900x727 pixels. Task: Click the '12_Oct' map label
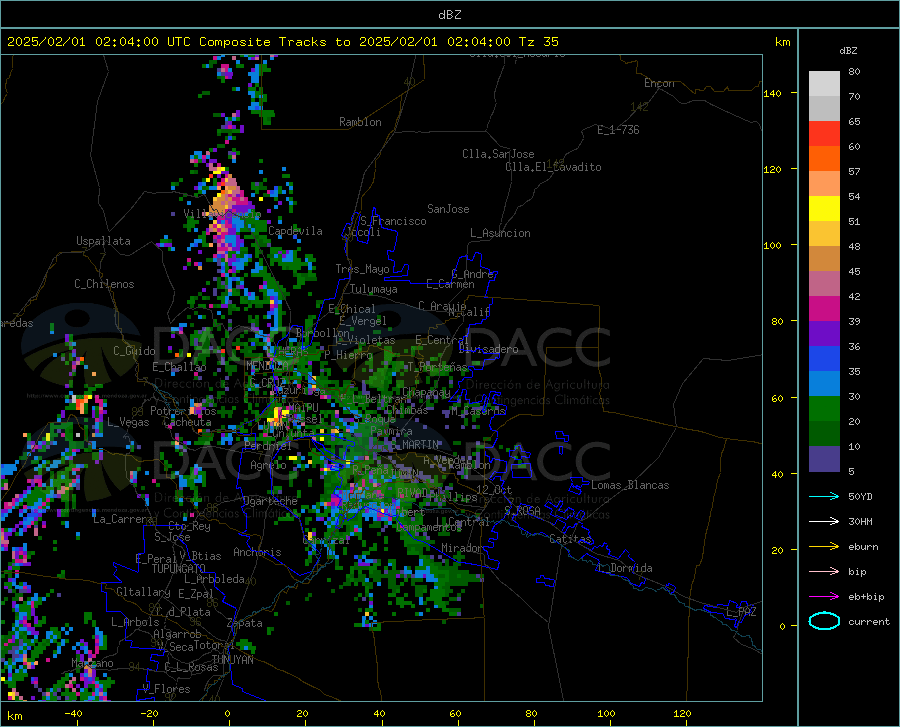click(494, 489)
